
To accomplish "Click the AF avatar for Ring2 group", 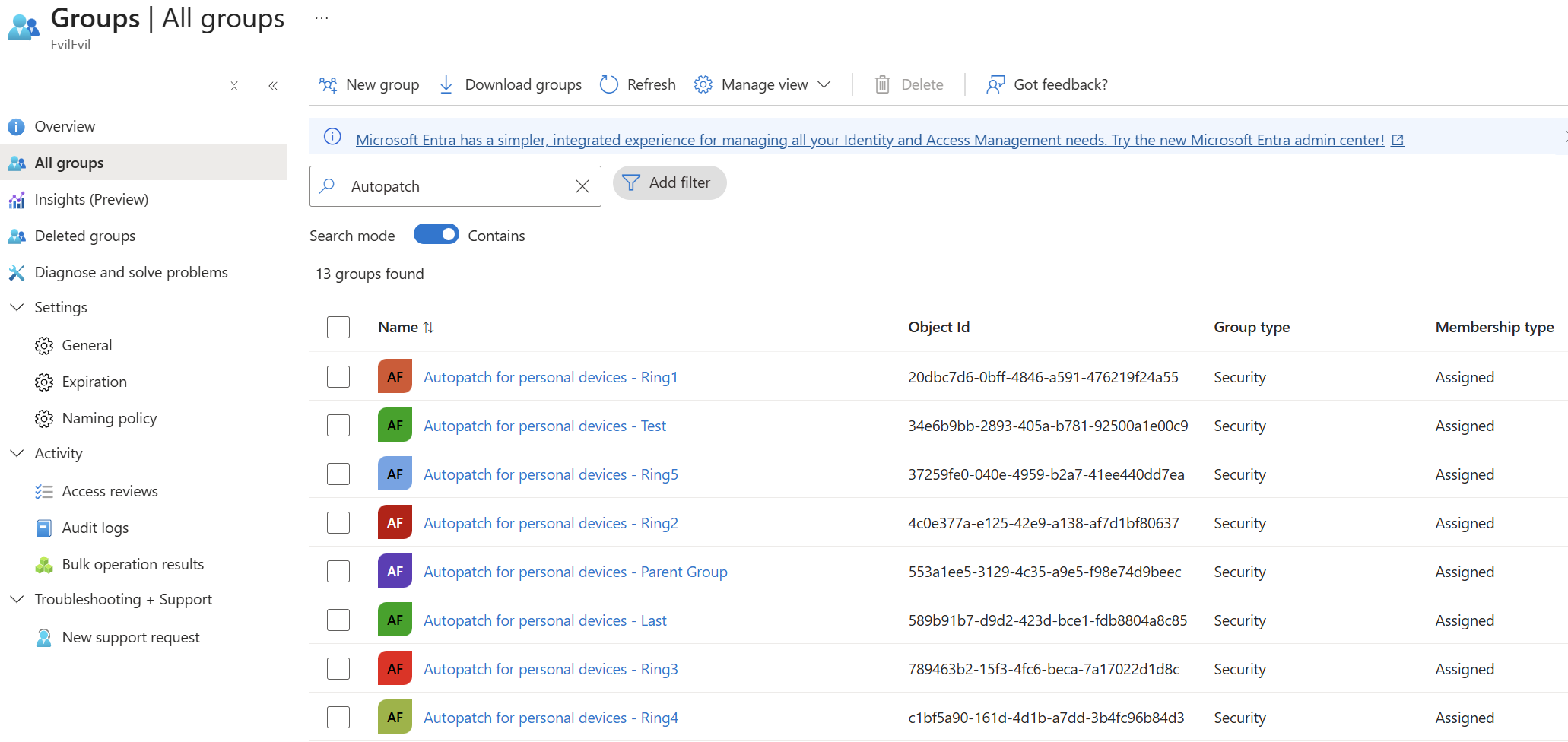I will click(x=395, y=522).
